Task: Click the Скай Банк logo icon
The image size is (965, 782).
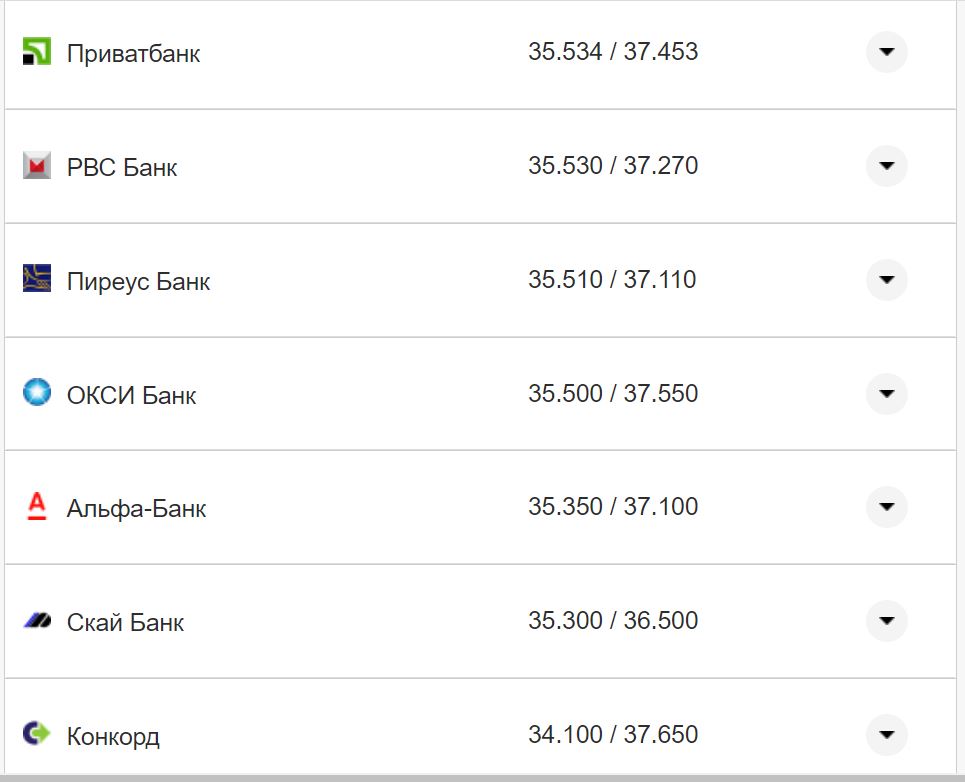Action: point(36,621)
